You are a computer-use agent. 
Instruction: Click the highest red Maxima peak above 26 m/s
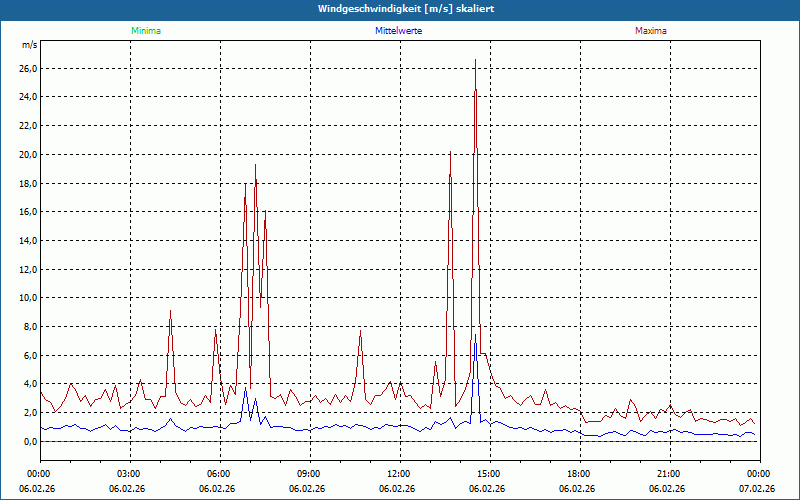pyautogui.click(x=476, y=60)
